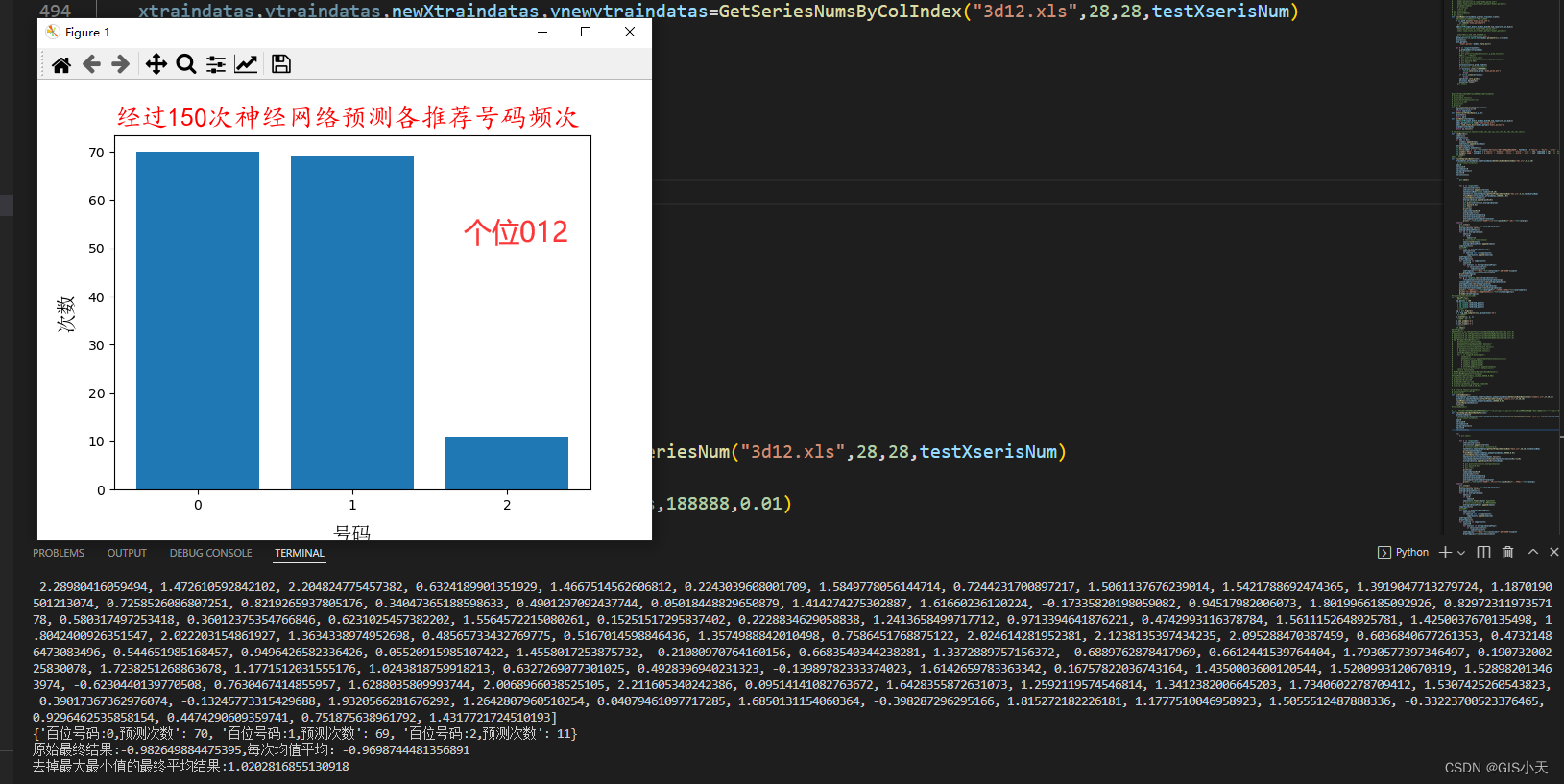Maximize panel size with up chevron
Image resolution: width=1564 pixels, height=784 pixels.
[1533, 552]
